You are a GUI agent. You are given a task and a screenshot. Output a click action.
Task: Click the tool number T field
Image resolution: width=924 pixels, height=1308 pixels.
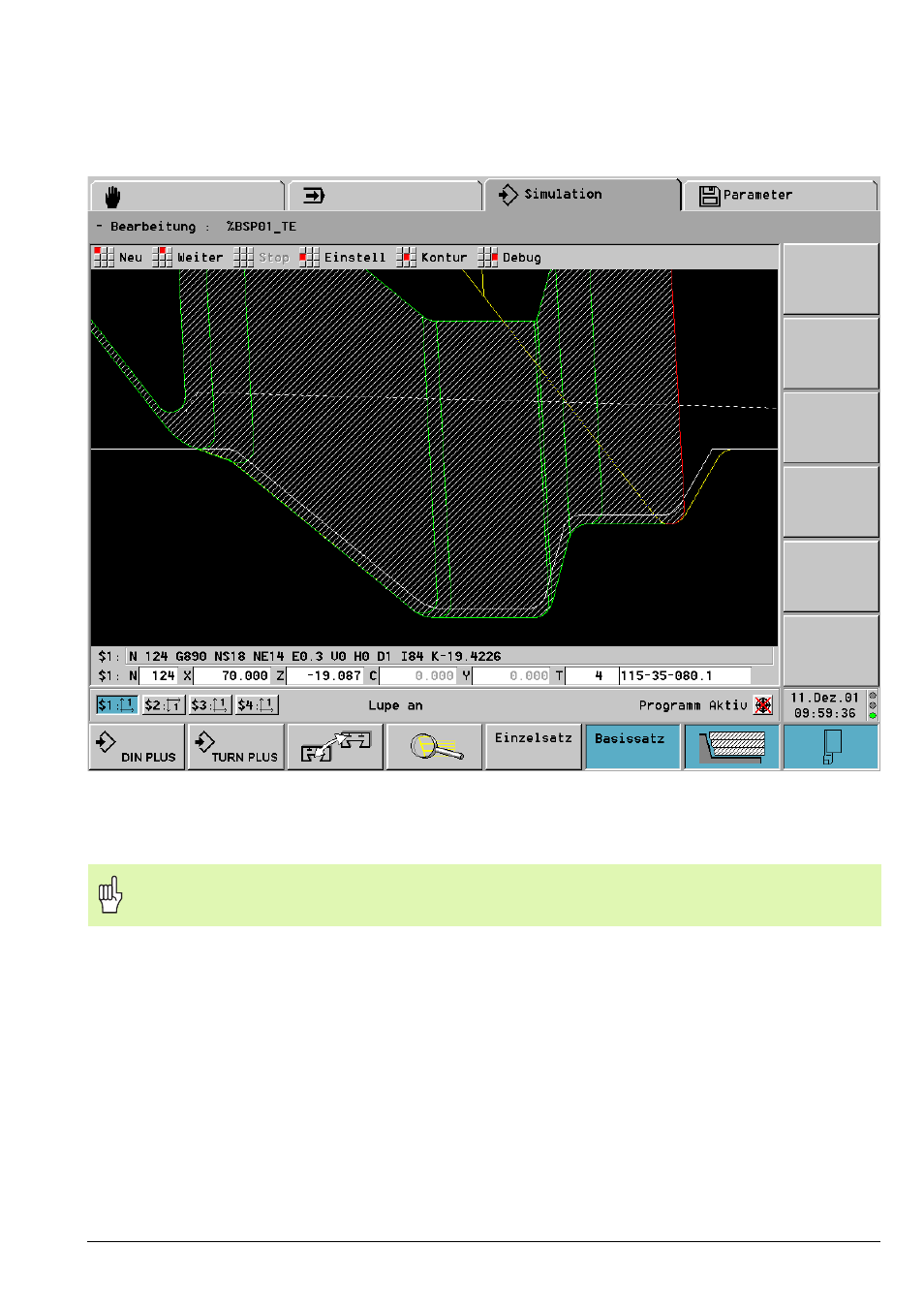(x=591, y=676)
